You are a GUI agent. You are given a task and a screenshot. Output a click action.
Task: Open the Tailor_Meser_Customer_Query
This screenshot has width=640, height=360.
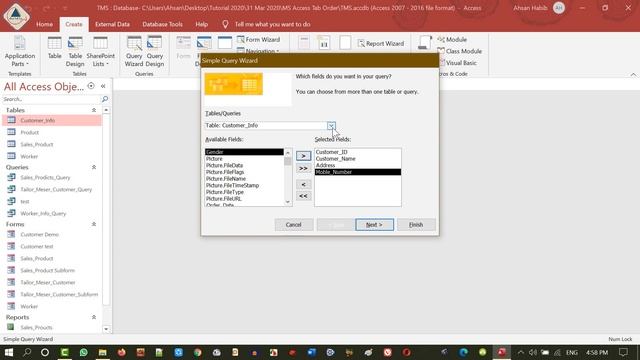tap(52, 189)
